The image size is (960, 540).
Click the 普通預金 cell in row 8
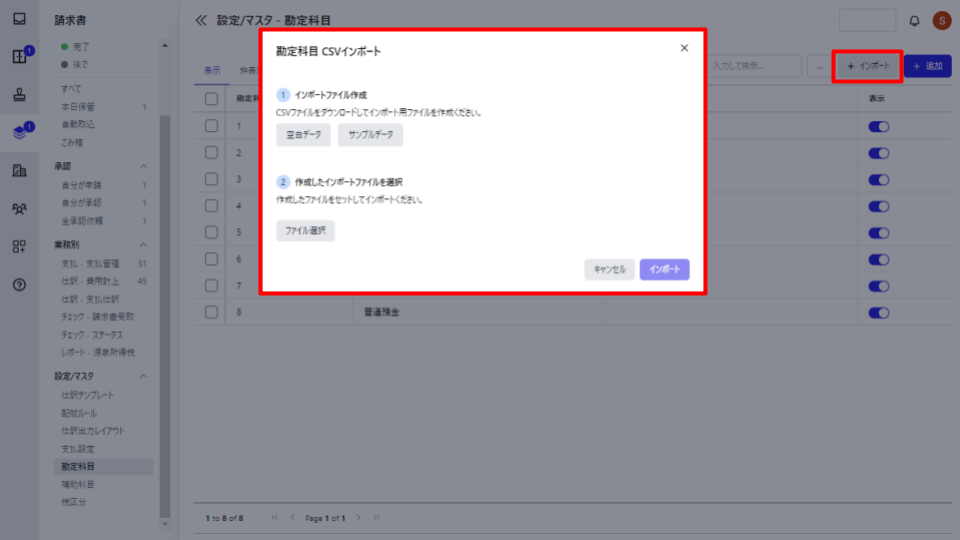click(x=479, y=312)
